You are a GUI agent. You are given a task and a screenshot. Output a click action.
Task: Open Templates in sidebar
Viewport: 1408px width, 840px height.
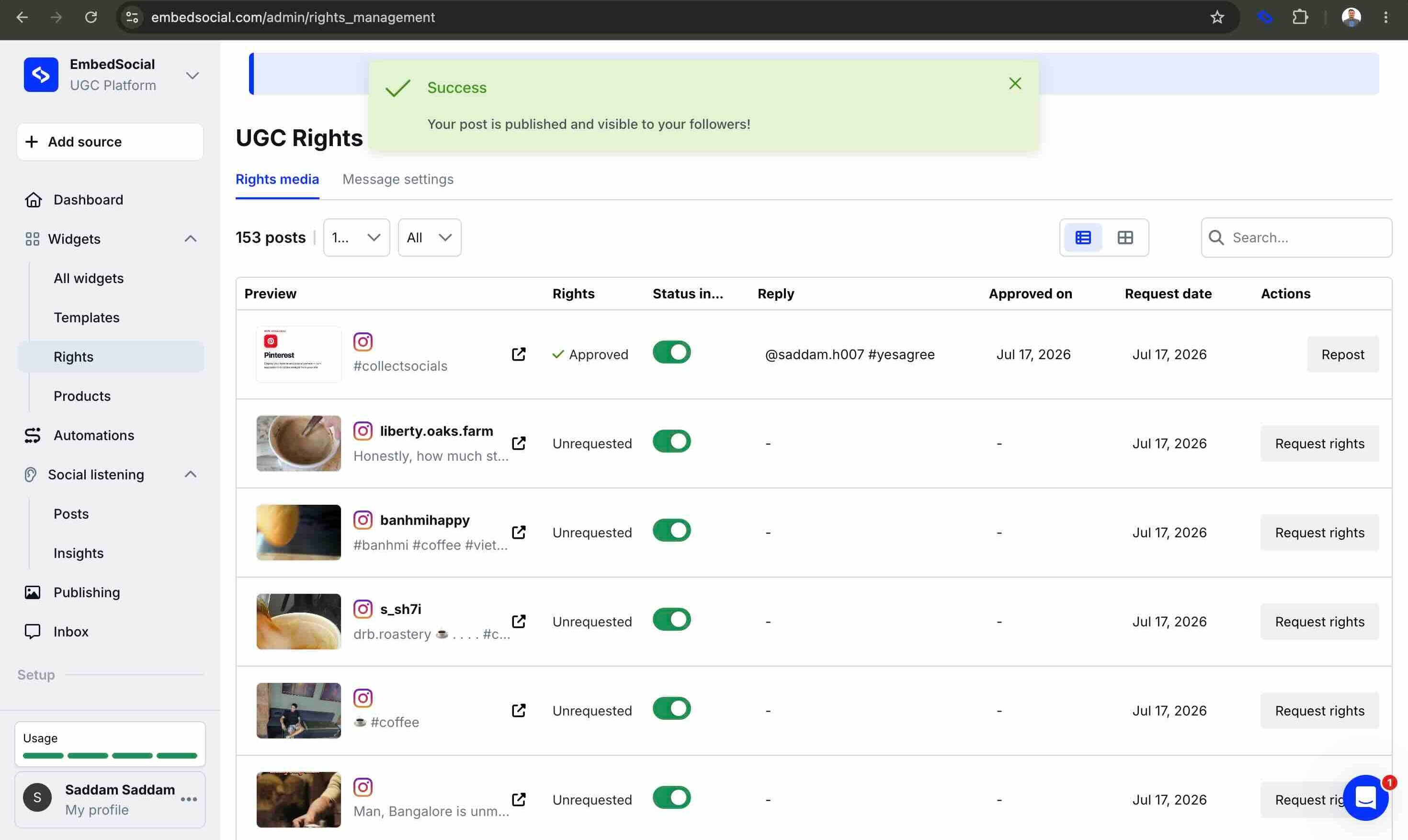click(87, 318)
